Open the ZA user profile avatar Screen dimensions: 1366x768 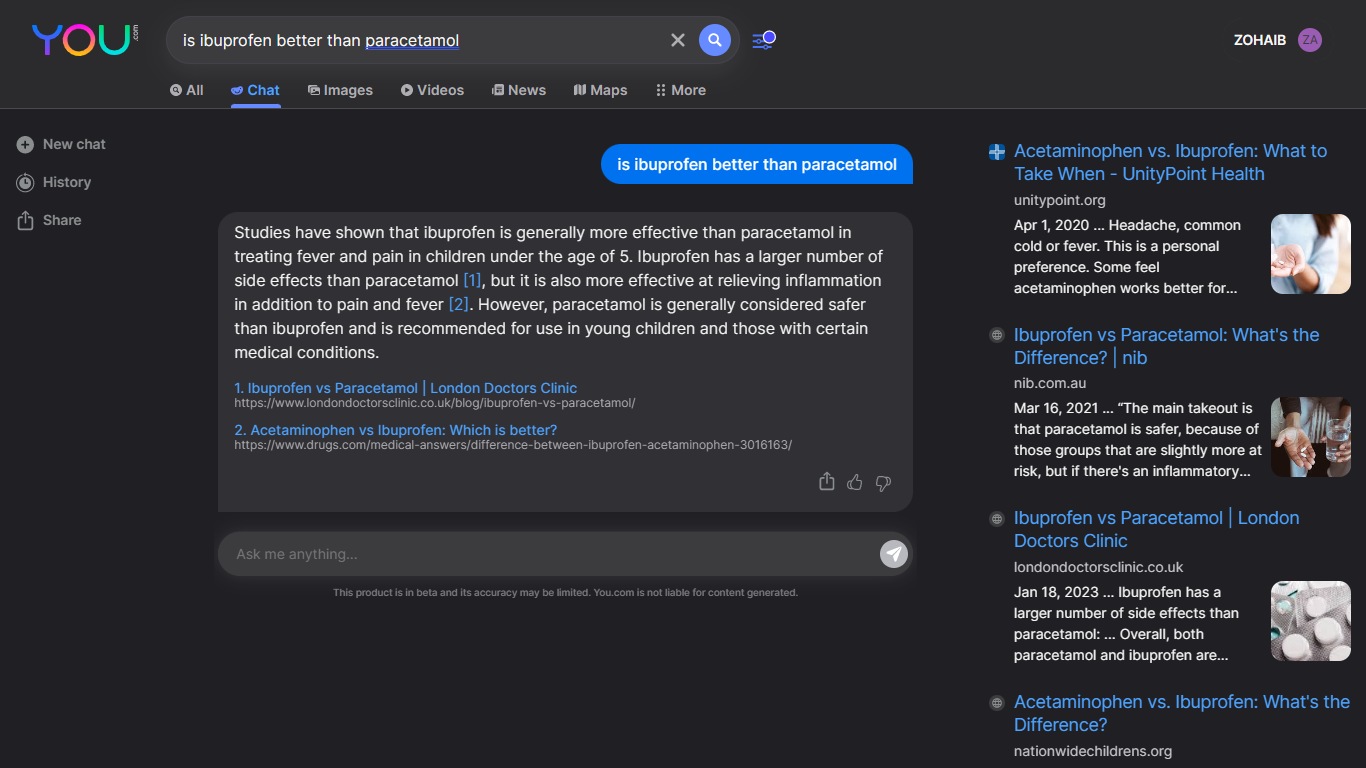point(1309,40)
